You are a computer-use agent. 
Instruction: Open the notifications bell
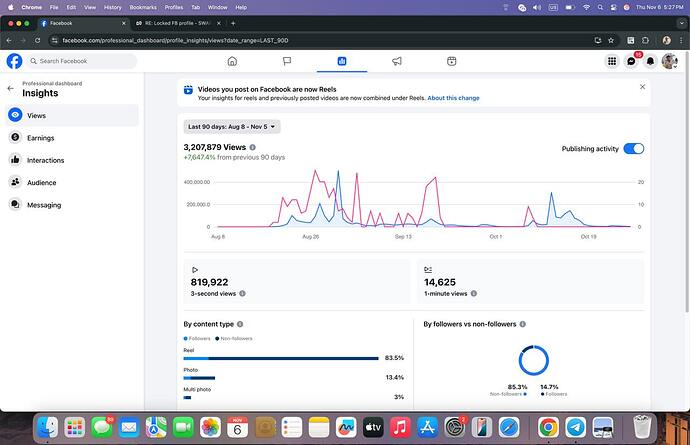pos(650,61)
